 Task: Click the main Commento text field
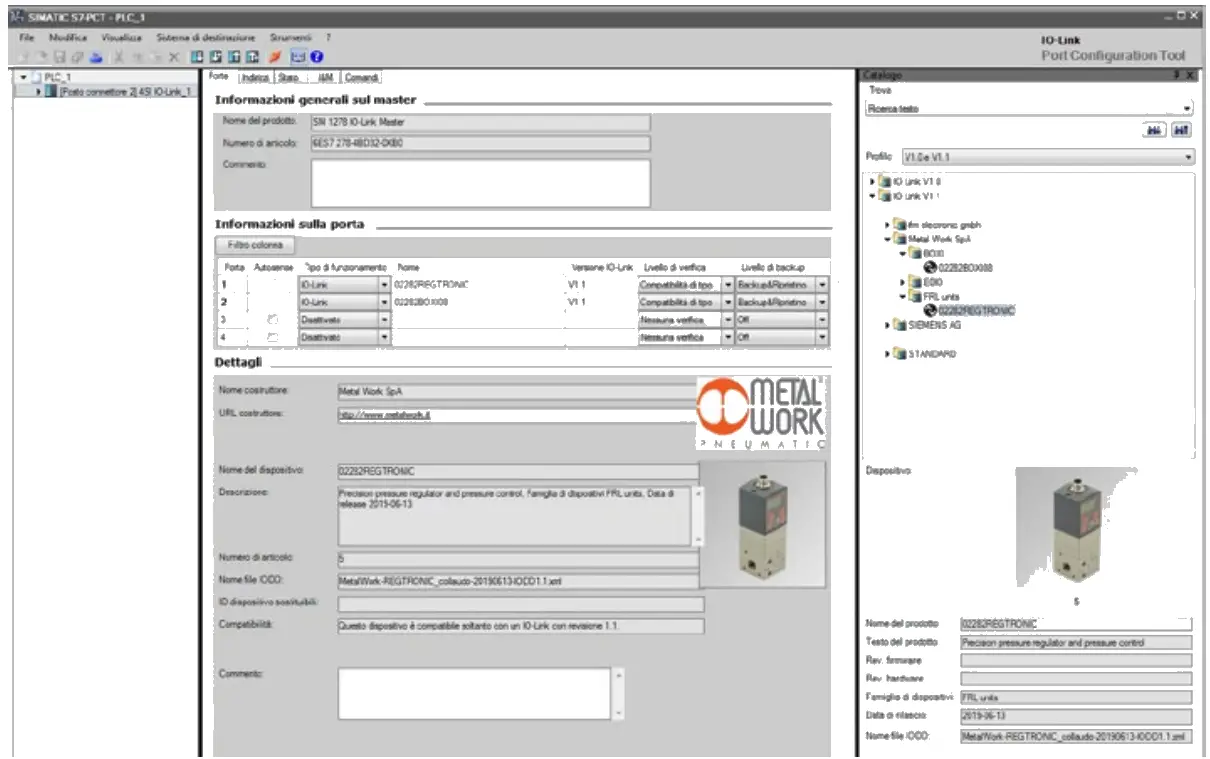(480, 183)
